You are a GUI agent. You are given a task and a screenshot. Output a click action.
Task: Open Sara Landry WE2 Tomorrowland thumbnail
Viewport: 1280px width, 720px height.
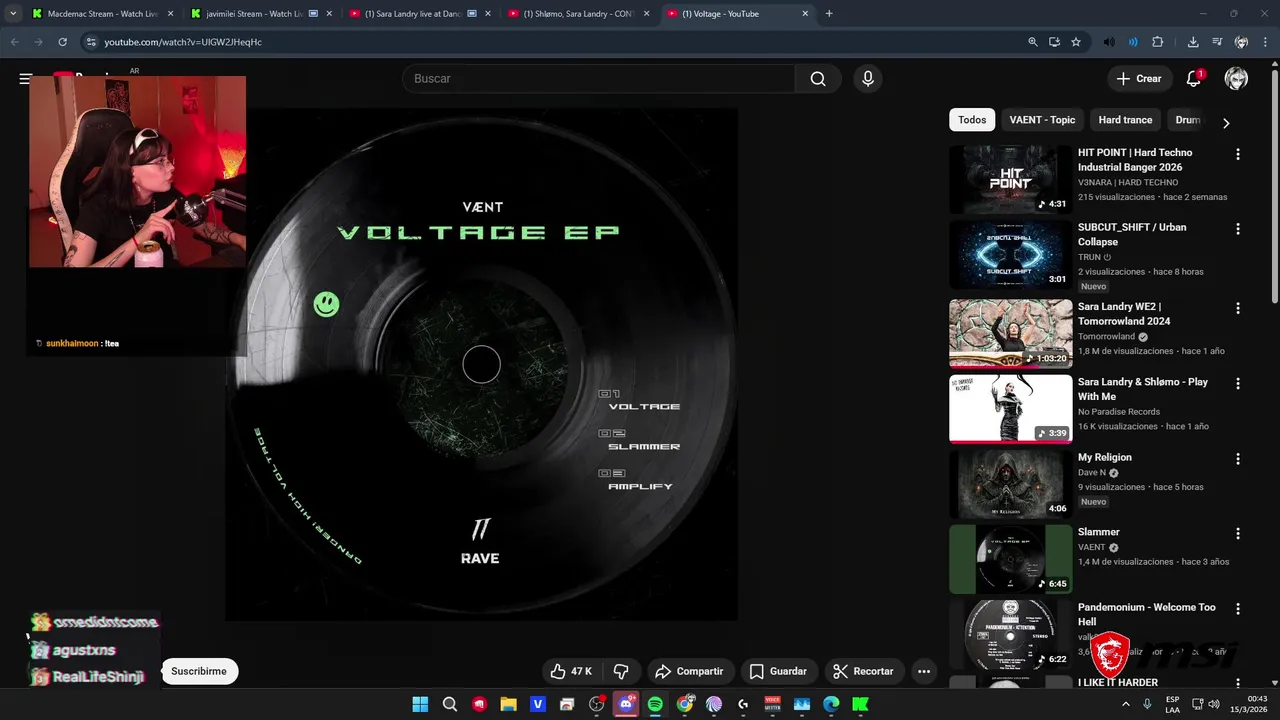coord(1010,334)
